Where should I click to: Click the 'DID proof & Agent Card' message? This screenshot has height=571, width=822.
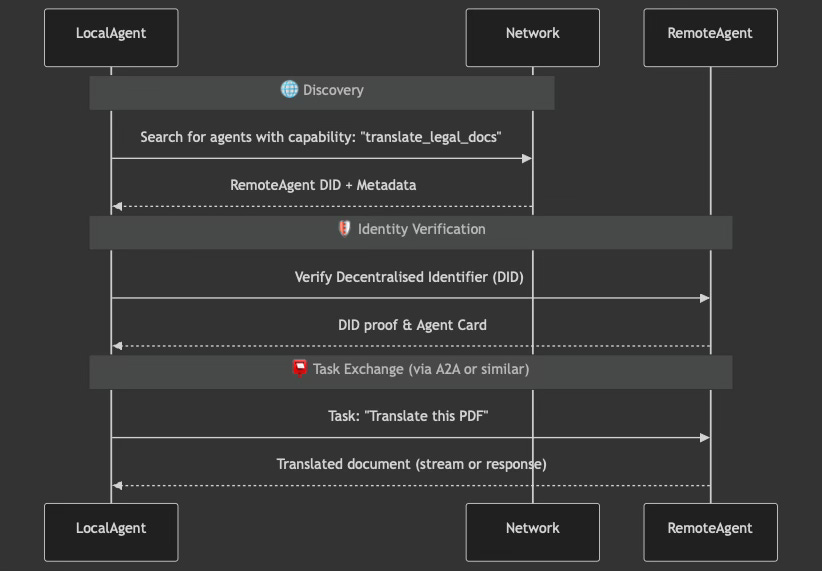point(412,325)
